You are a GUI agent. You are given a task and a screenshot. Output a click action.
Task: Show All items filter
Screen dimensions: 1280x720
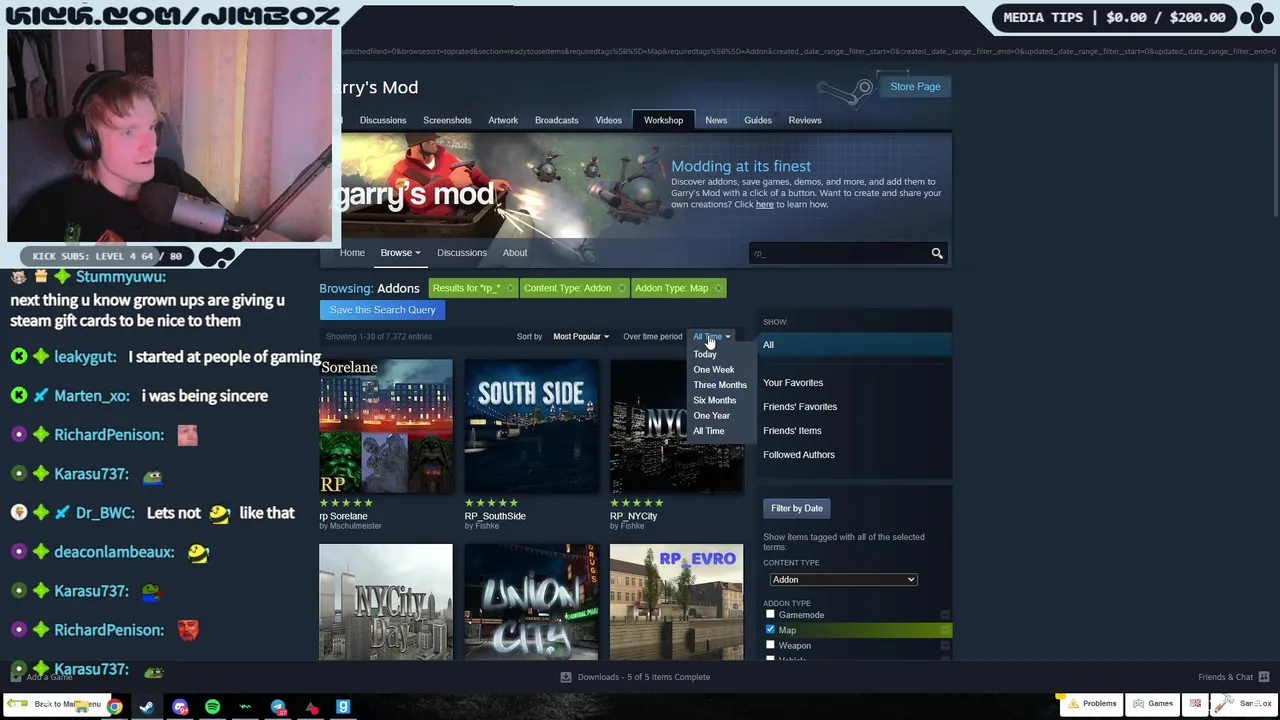click(857, 345)
